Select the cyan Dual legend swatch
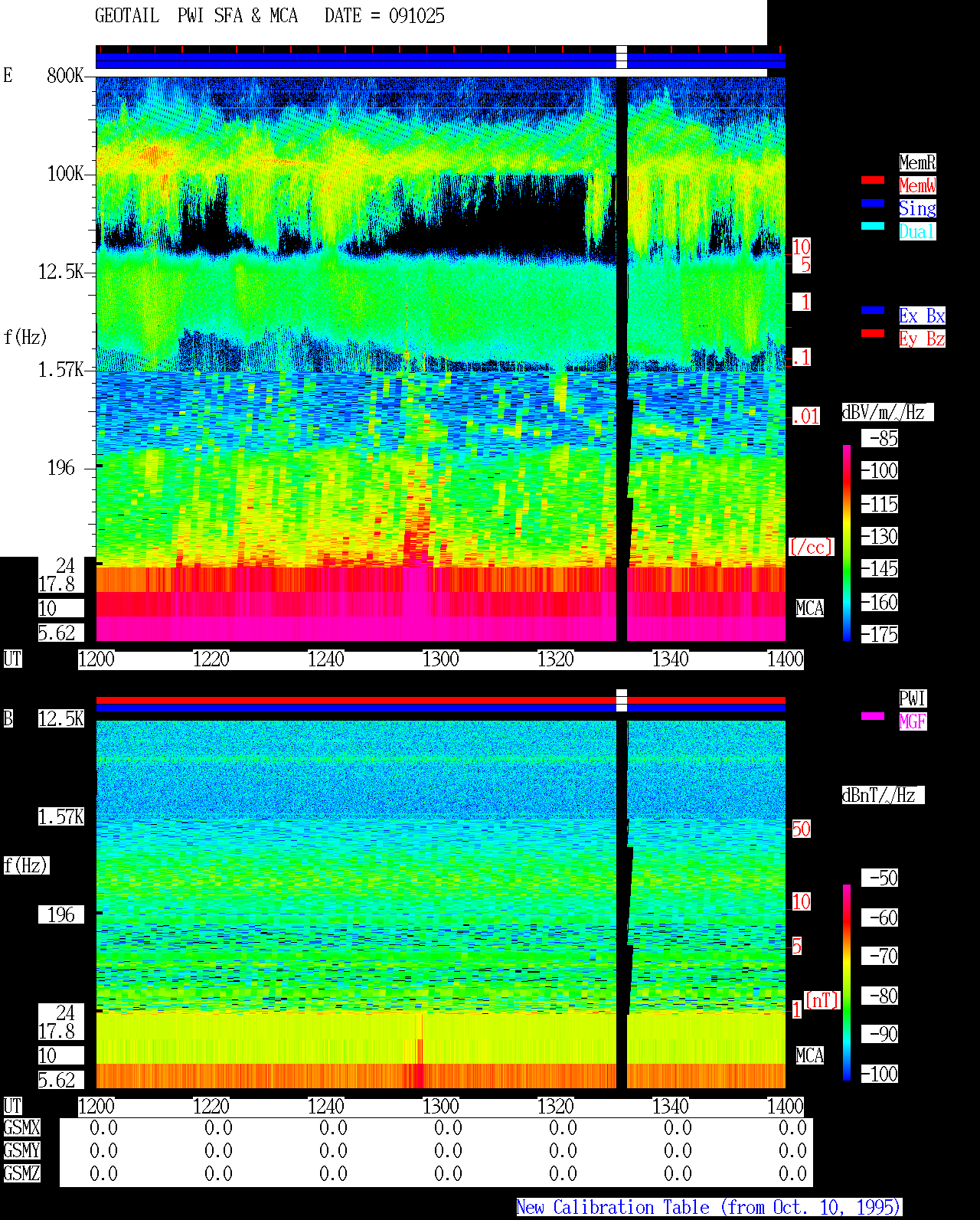Image resolution: width=980 pixels, height=1220 pixels. (873, 226)
